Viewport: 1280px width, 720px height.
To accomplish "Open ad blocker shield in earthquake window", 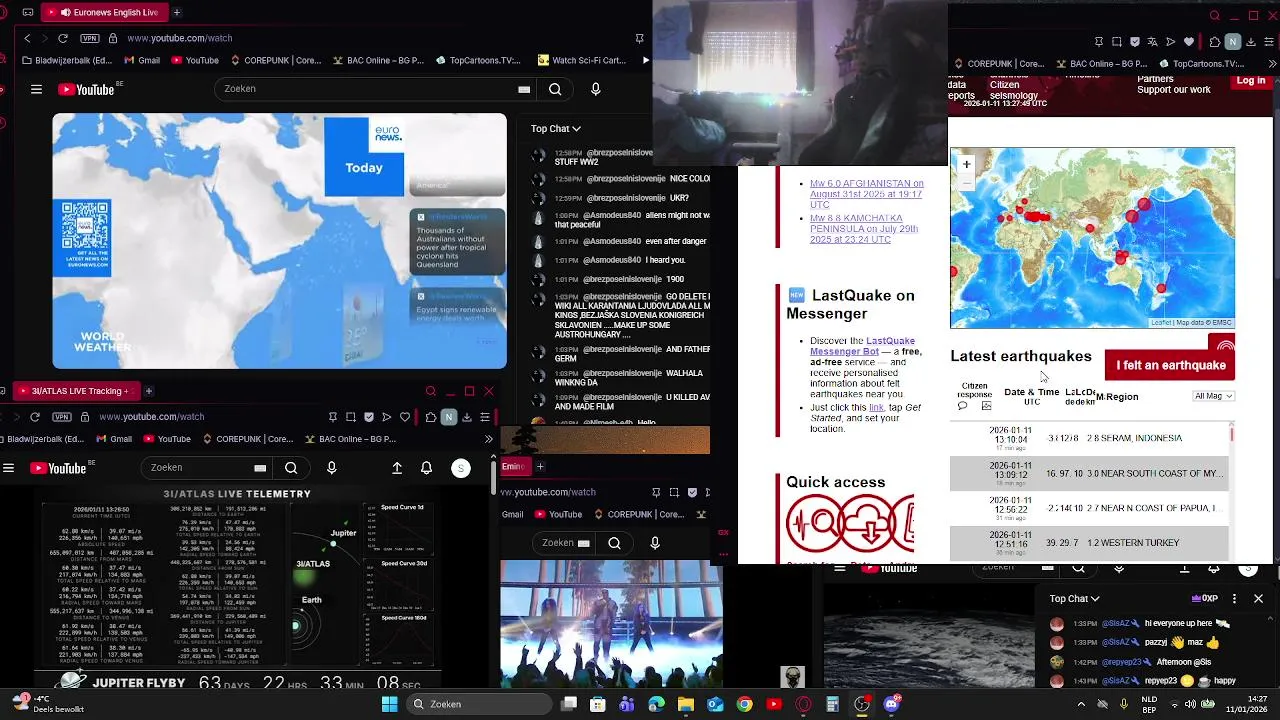I will click(1135, 42).
